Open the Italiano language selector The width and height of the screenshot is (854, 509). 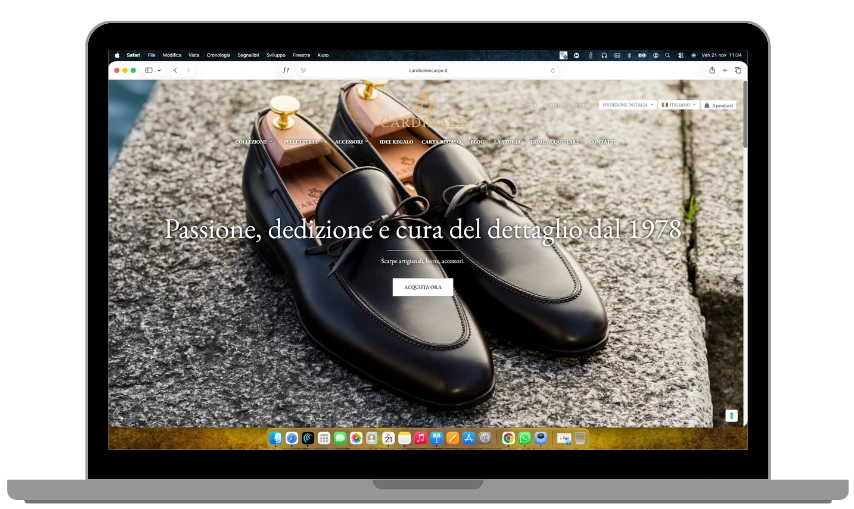[679, 105]
